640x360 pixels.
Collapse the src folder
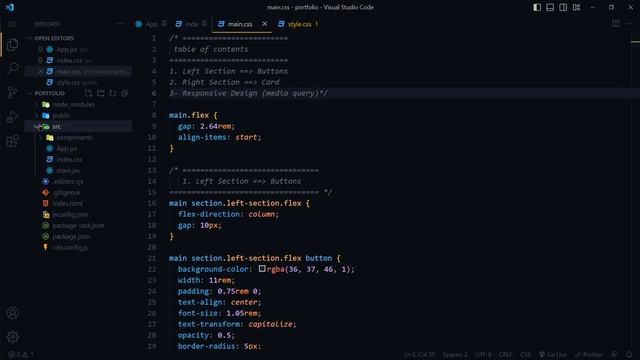click(x=56, y=127)
